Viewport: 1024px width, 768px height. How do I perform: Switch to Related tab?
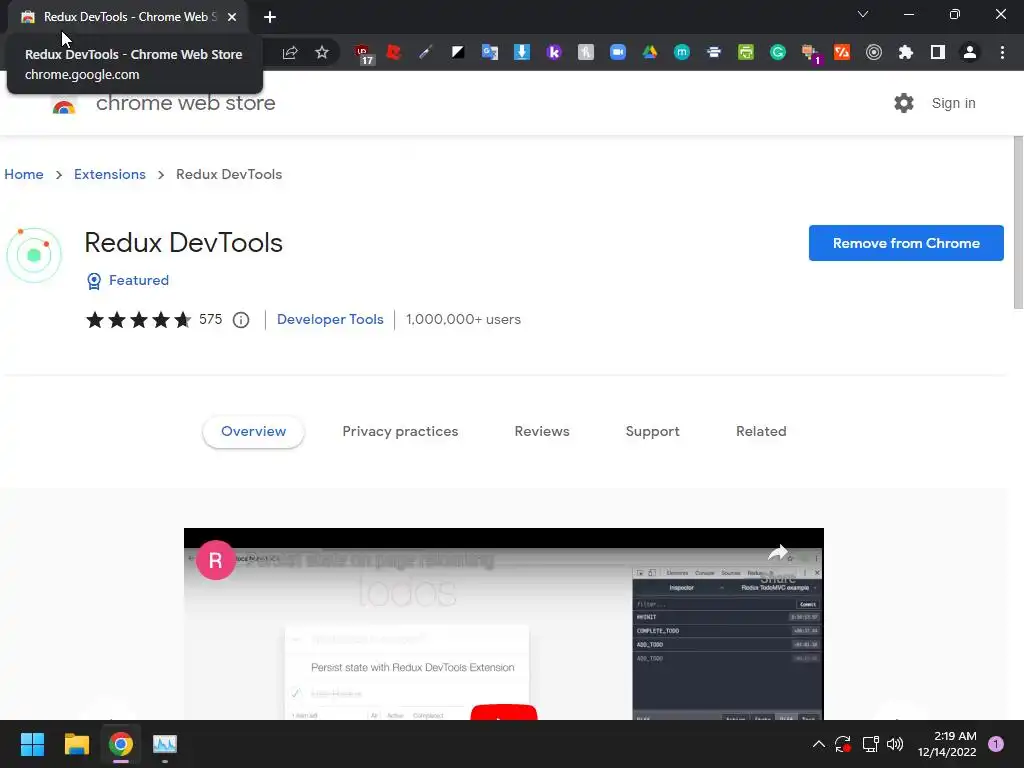(x=761, y=432)
